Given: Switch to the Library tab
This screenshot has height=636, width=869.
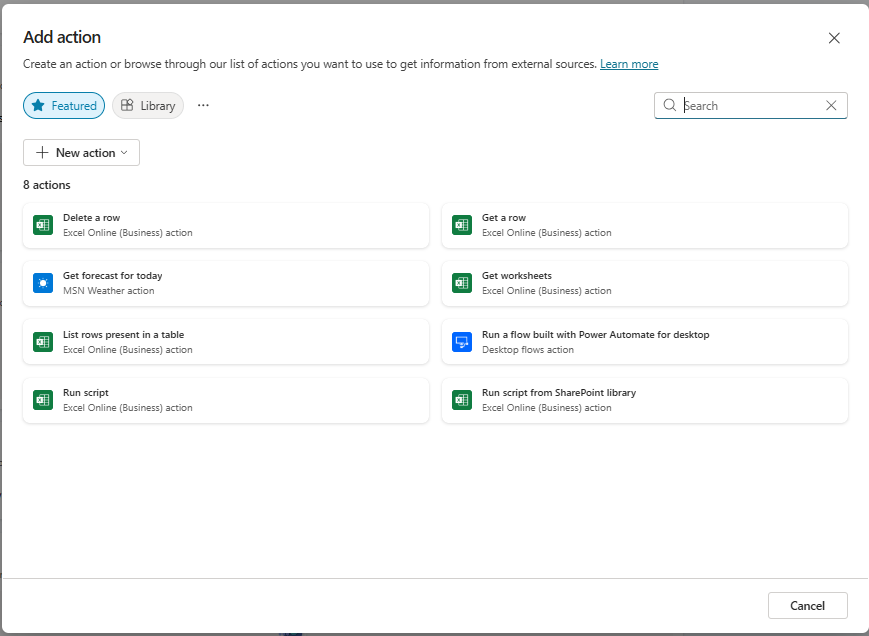Looking at the screenshot, I should (x=148, y=105).
